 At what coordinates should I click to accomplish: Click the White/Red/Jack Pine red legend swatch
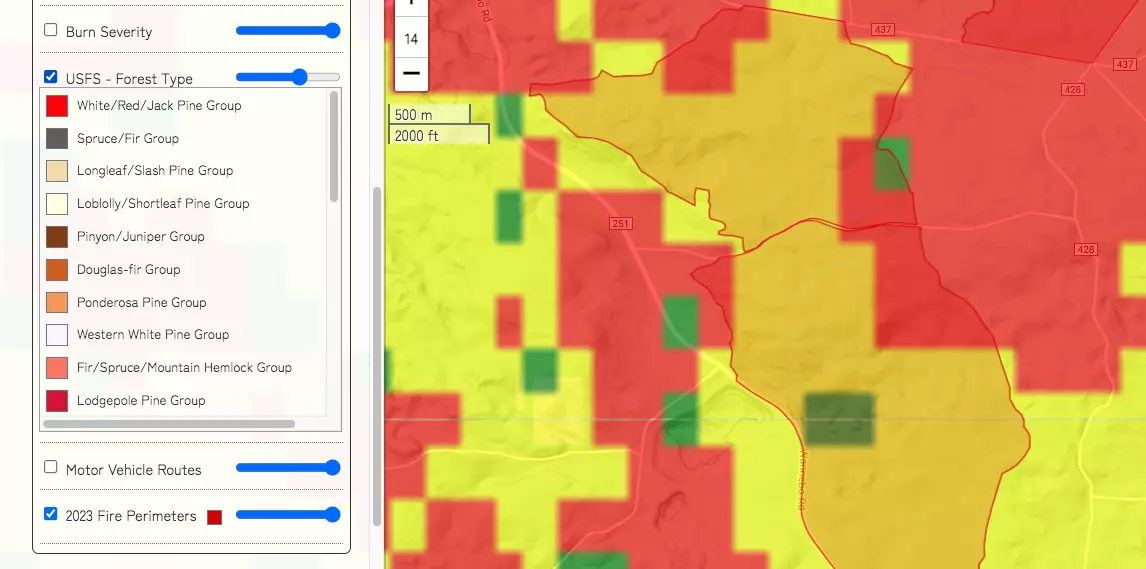click(x=57, y=106)
